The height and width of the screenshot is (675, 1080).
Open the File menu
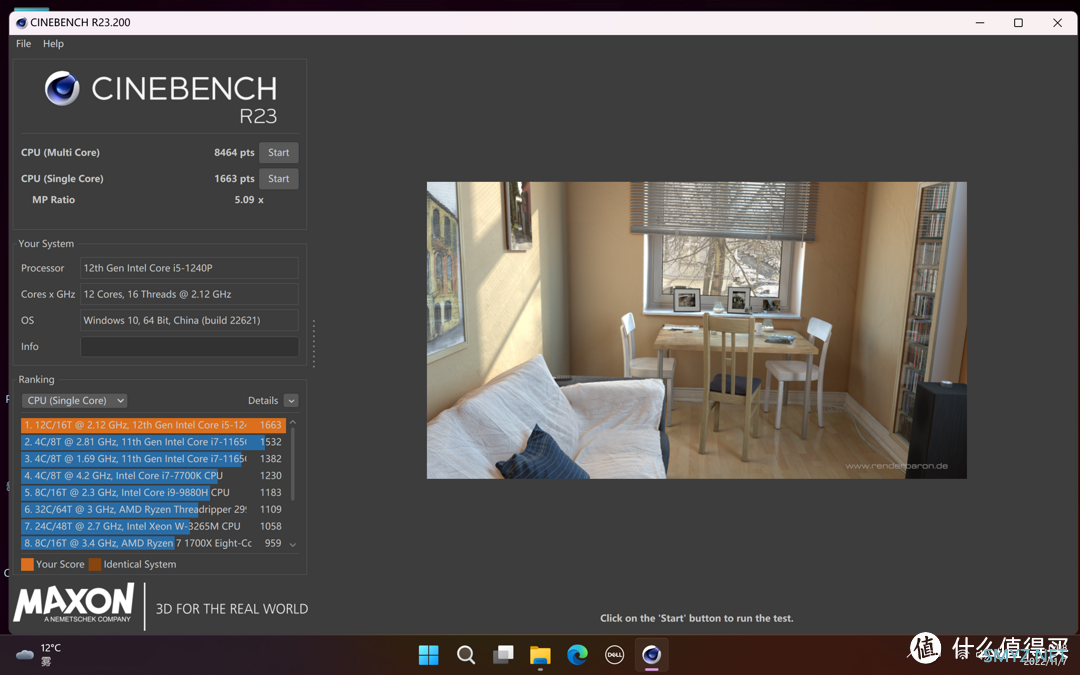coord(23,43)
